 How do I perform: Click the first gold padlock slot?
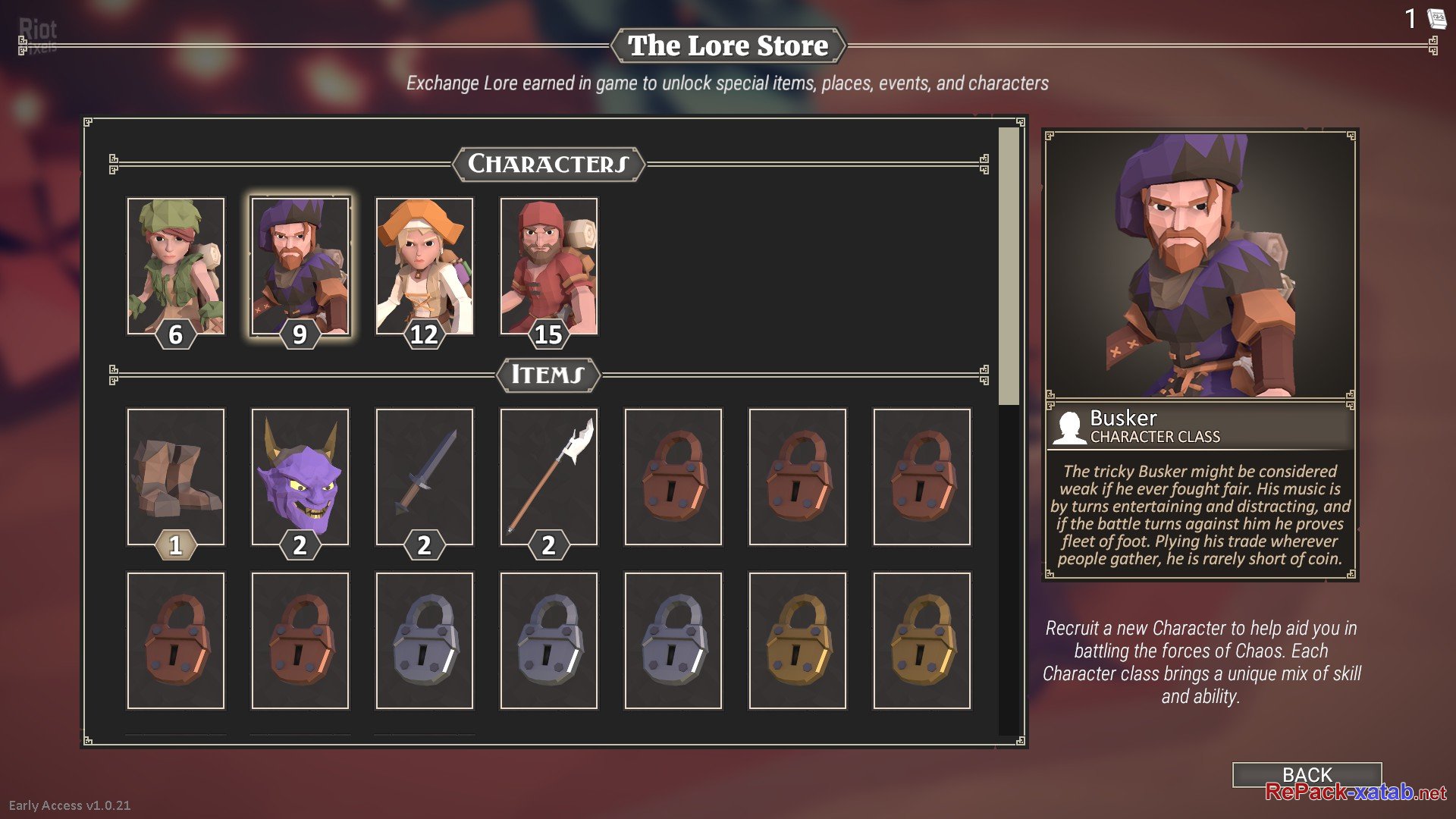(798, 641)
